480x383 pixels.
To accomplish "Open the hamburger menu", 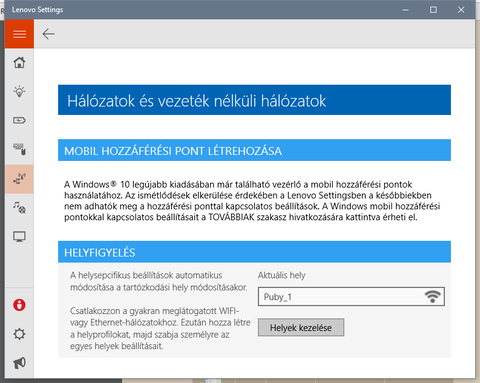I will click(x=19, y=34).
